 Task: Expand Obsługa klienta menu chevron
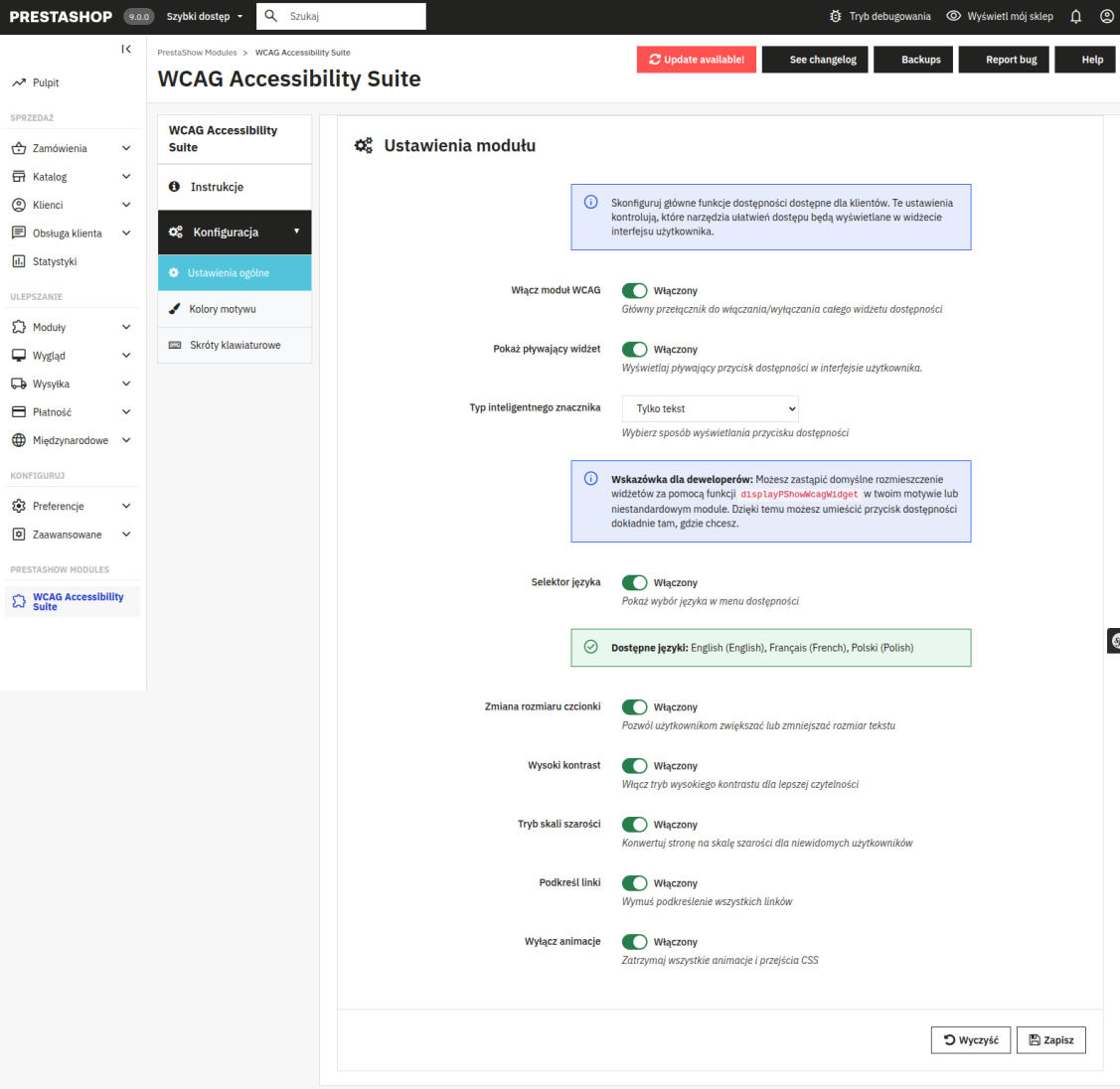coord(126,233)
